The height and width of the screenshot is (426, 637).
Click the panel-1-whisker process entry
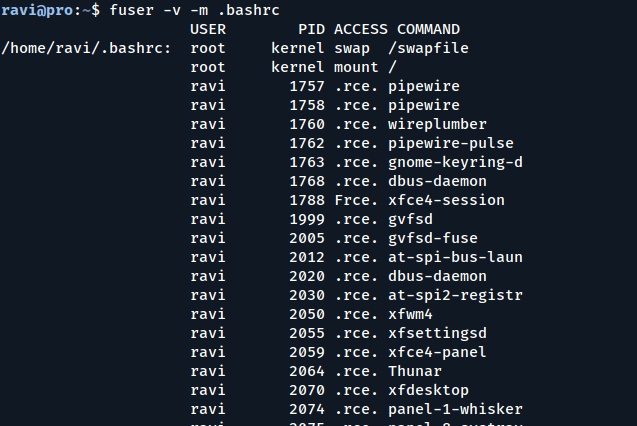coord(455,409)
